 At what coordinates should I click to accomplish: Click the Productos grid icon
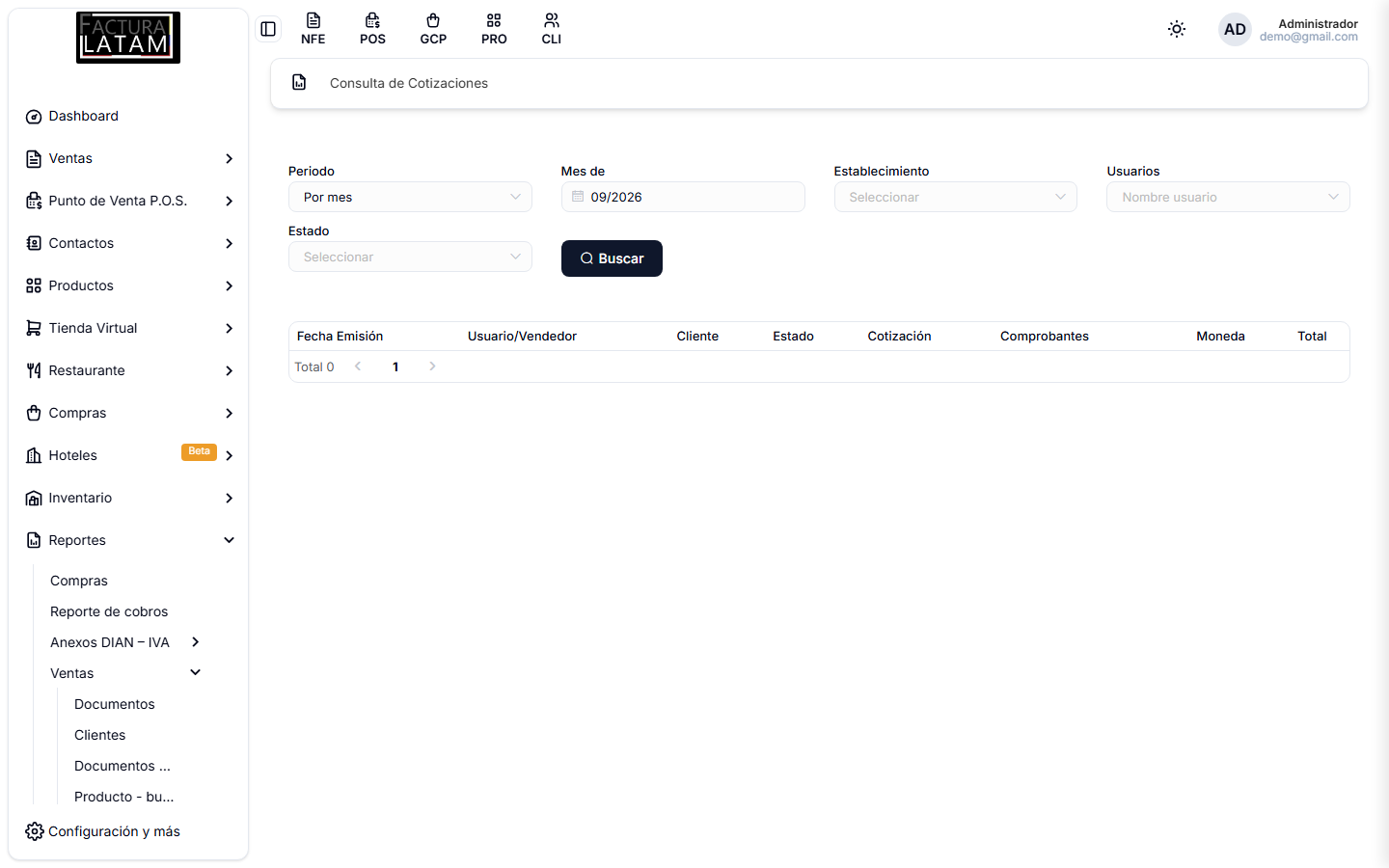tap(34, 286)
